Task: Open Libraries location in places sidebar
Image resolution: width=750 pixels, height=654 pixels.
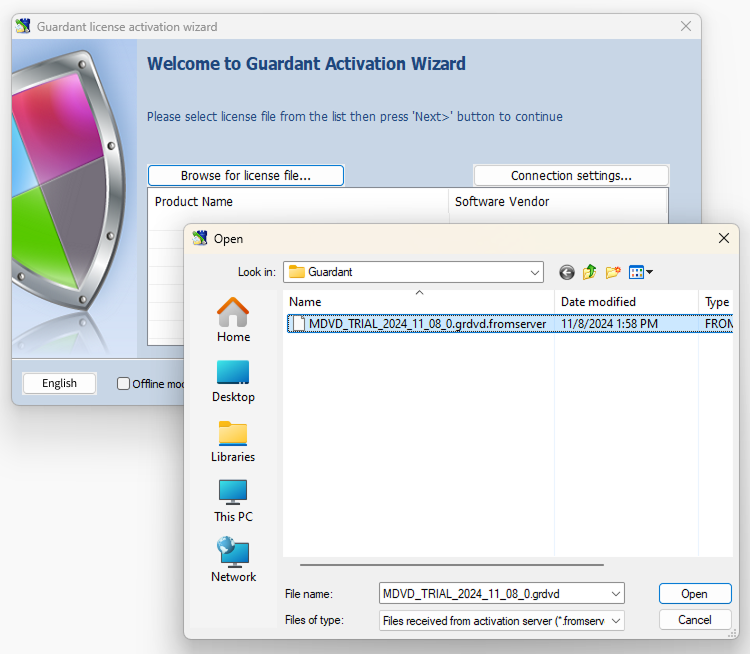Action: coord(233,441)
